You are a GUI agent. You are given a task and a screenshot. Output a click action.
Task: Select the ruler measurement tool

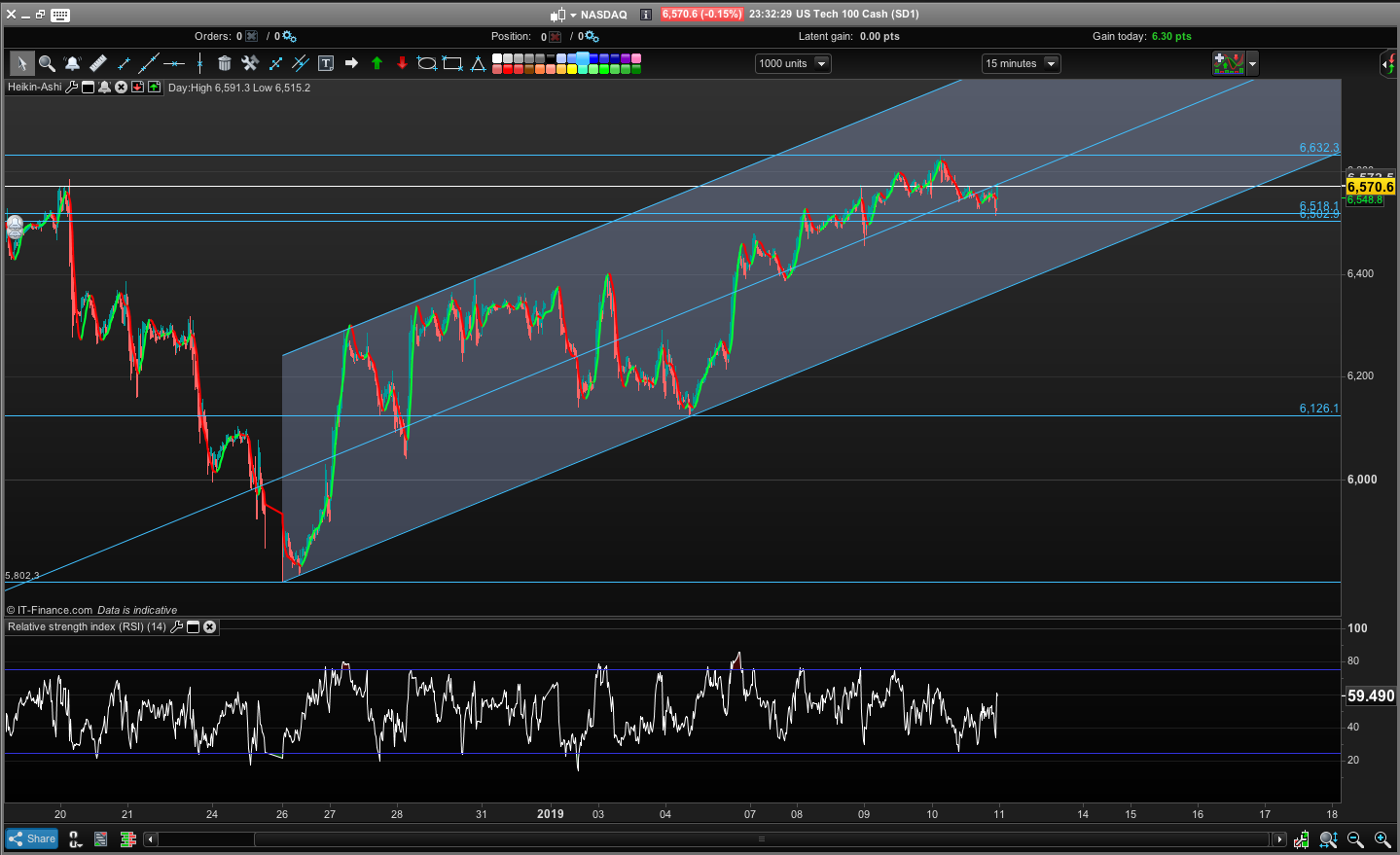(98, 63)
